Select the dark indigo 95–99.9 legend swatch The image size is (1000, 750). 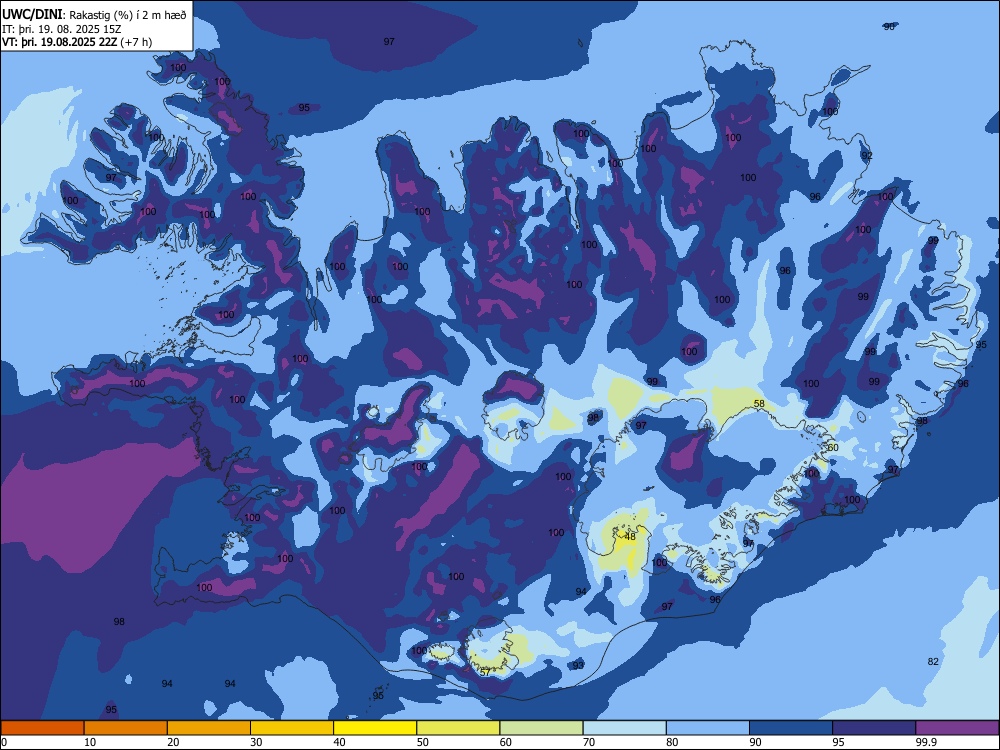coord(874,728)
